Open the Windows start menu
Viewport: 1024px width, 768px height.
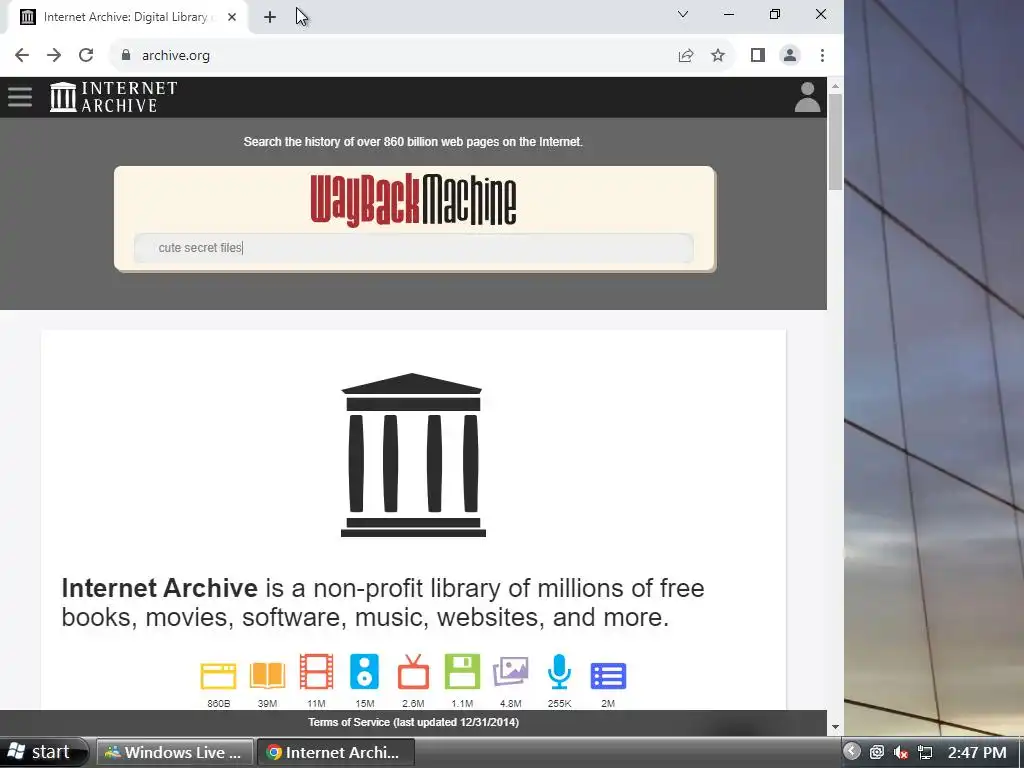43,752
